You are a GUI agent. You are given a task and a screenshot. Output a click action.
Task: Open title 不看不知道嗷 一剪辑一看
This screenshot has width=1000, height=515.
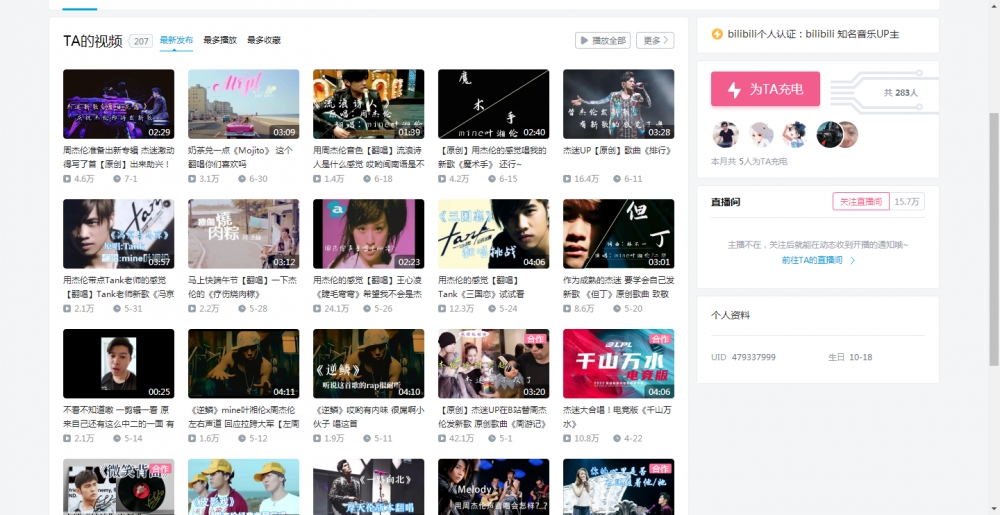[x=119, y=417]
